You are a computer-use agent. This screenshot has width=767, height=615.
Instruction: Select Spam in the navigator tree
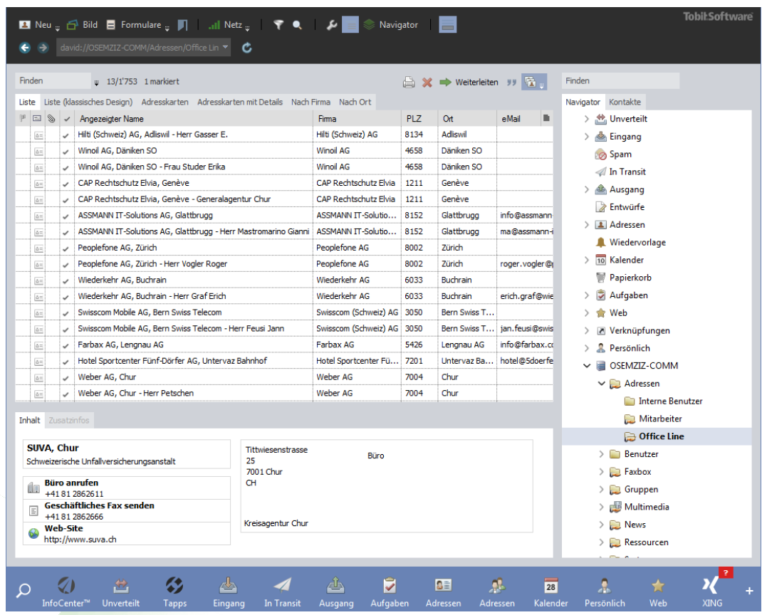pyautogui.click(x=613, y=154)
